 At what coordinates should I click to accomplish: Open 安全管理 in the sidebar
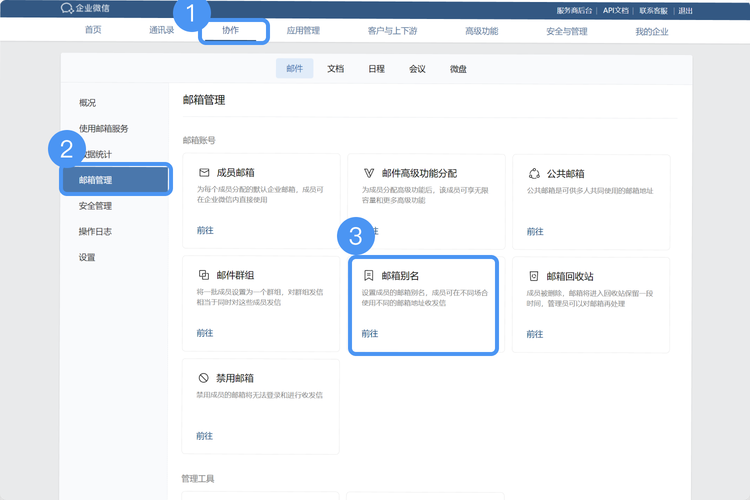click(x=96, y=206)
